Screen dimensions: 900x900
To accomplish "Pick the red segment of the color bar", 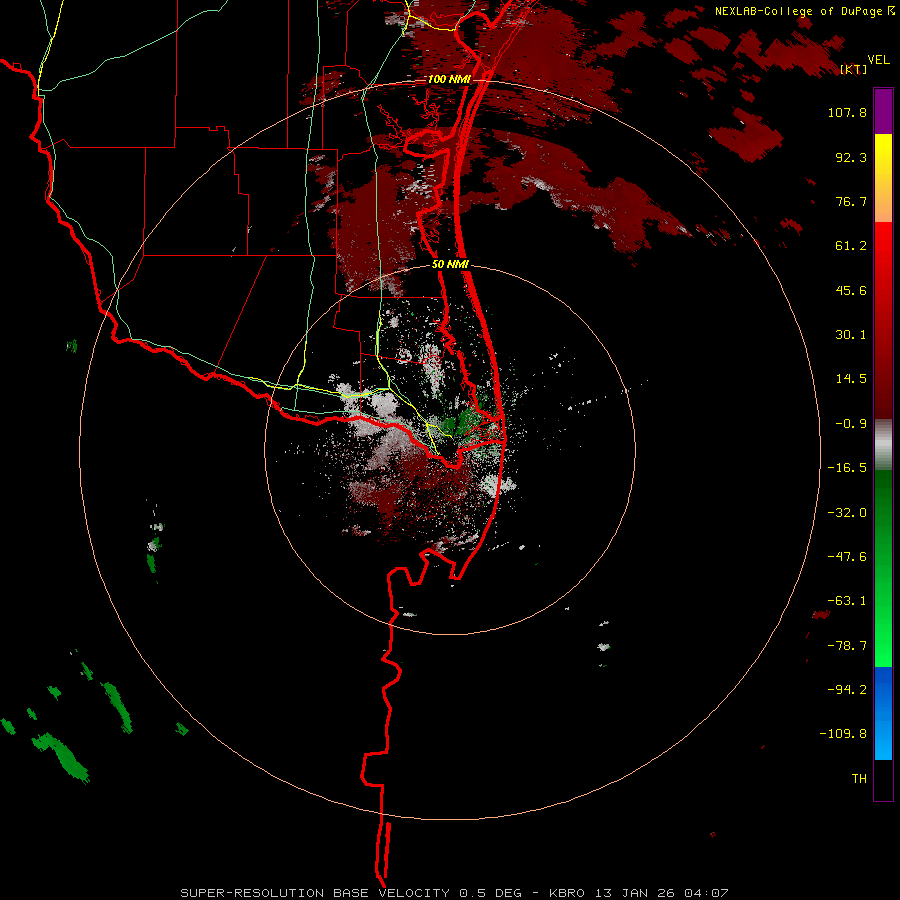I will 883,320.
